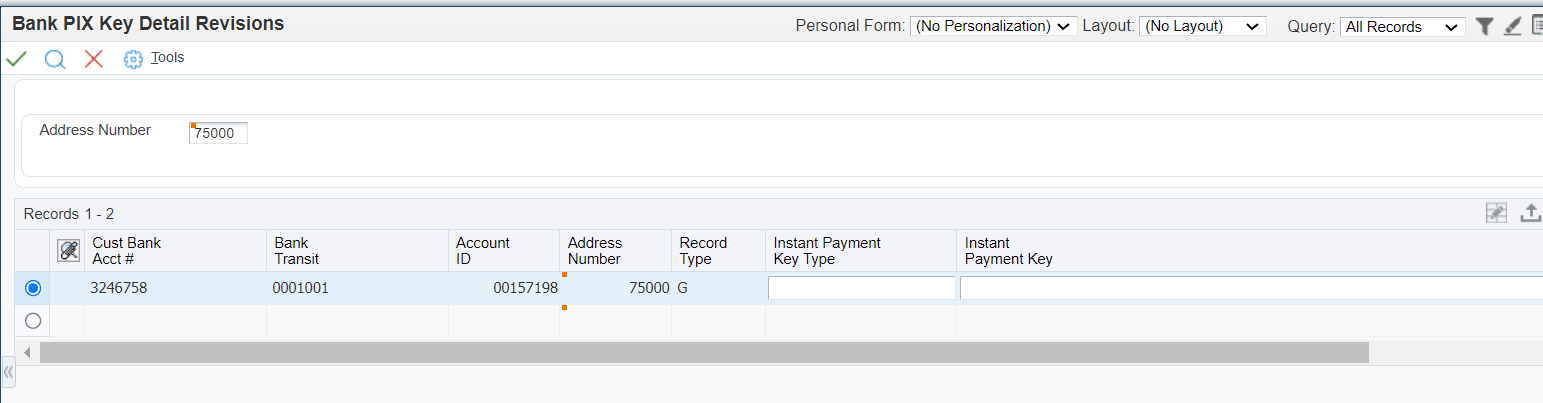This screenshot has width=1543, height=403.
Task: Click the Find magnifier icon
Action: 55,59
